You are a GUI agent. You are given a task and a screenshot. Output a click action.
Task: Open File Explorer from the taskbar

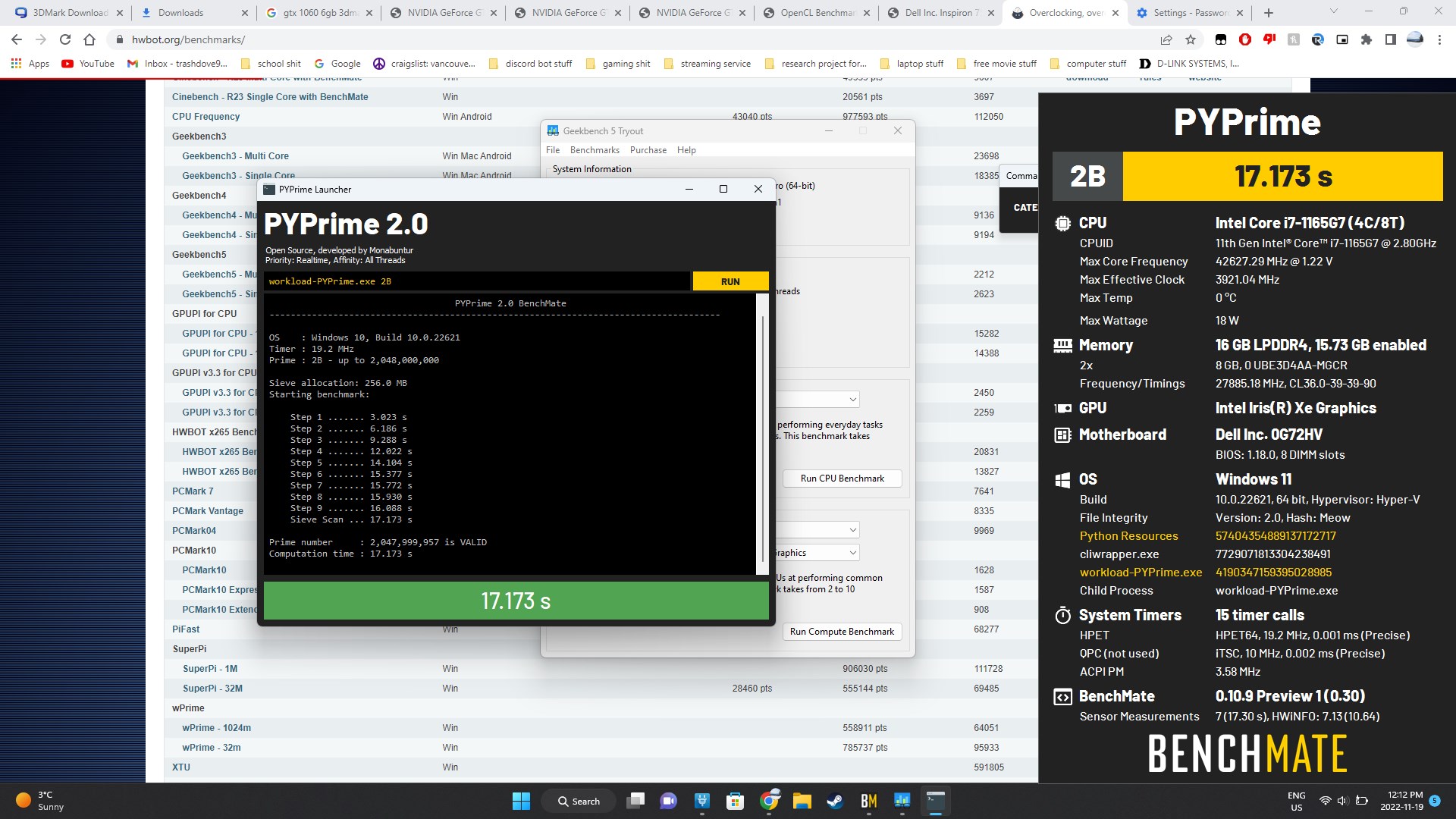(802, 801)
